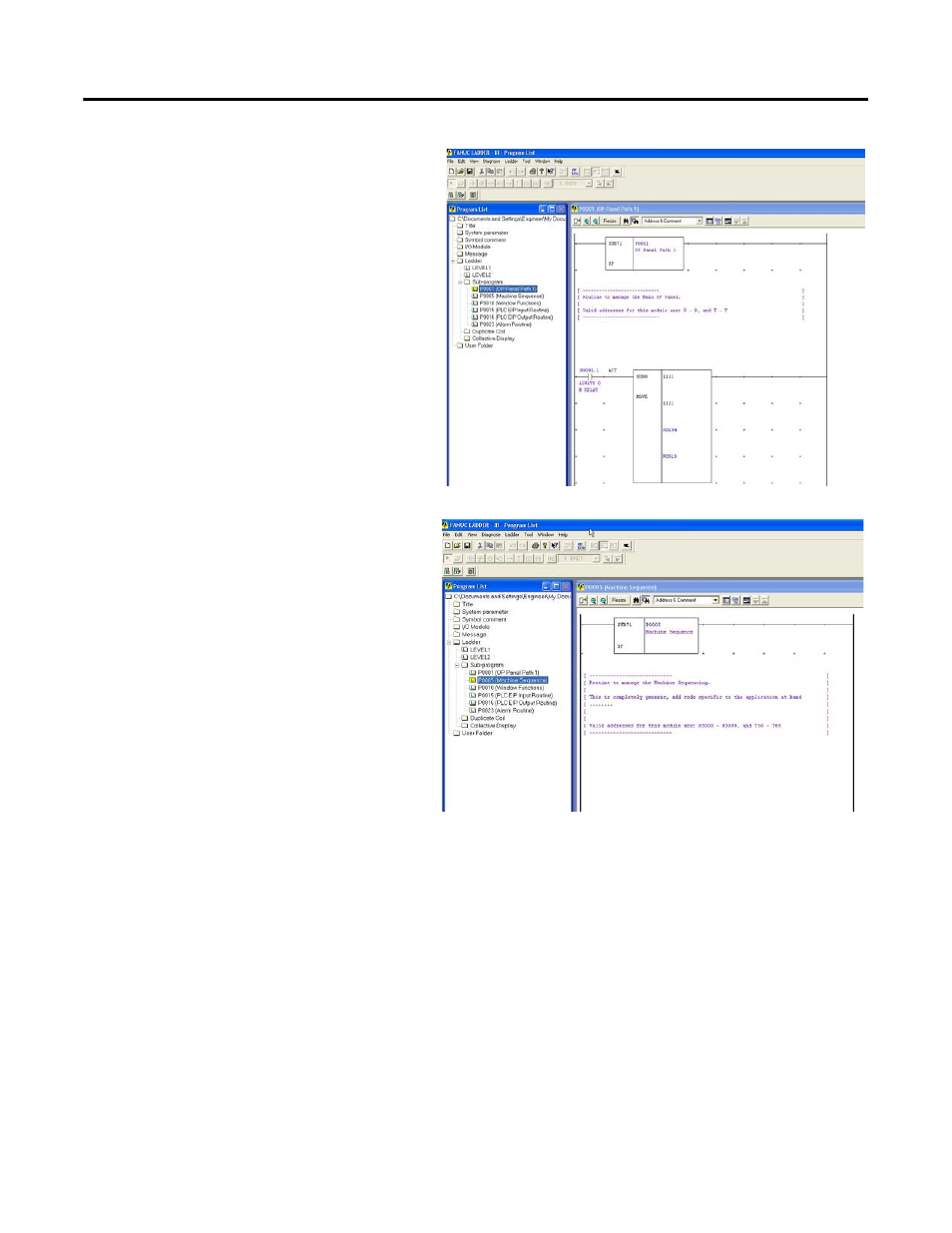
Task: Open Diagnose menu in P0005 screenshot
Action: coord(491,534)
